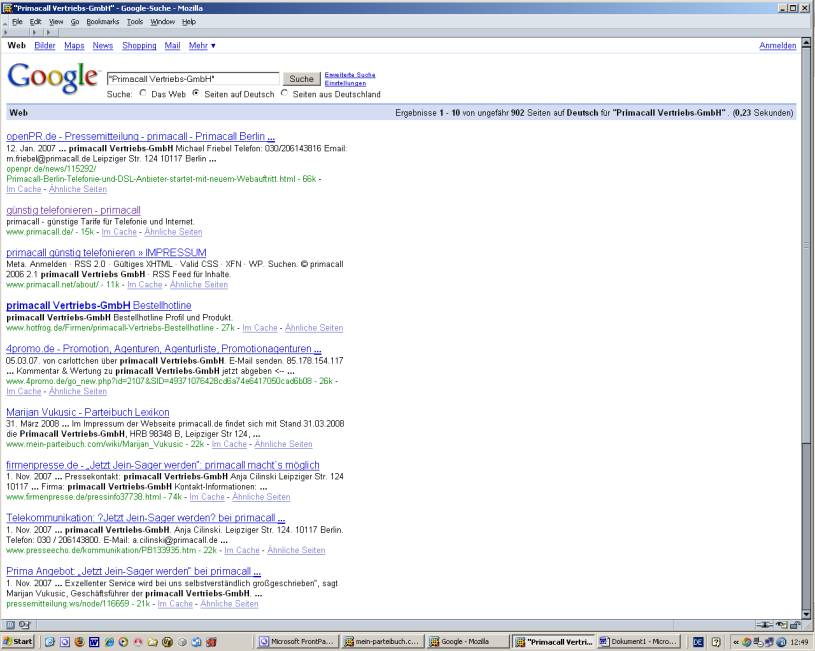Viewport: 815px width, 651px height.
Task: Open the File menu
Action: pos(18,22)
